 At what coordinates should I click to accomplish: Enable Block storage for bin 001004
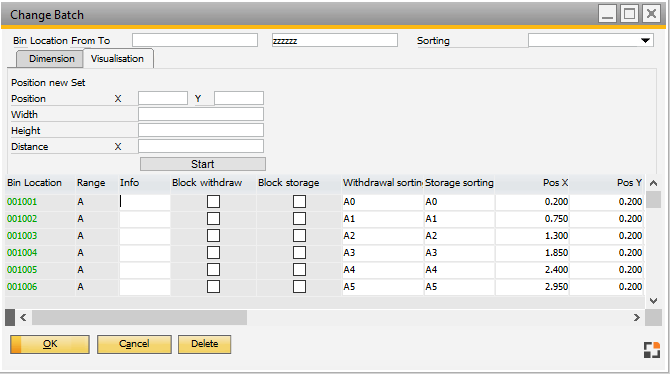299,253
